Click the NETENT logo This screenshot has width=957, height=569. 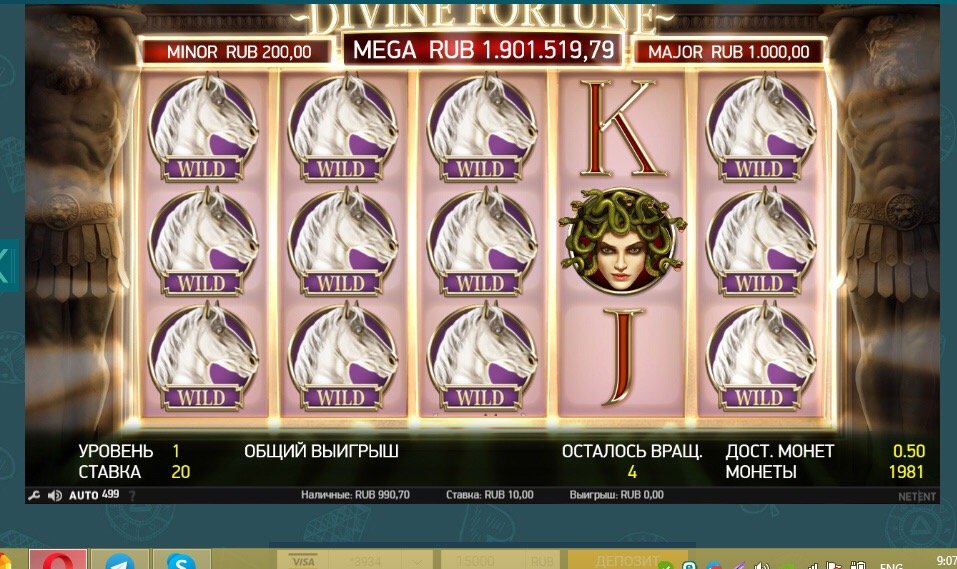[917, 496]
